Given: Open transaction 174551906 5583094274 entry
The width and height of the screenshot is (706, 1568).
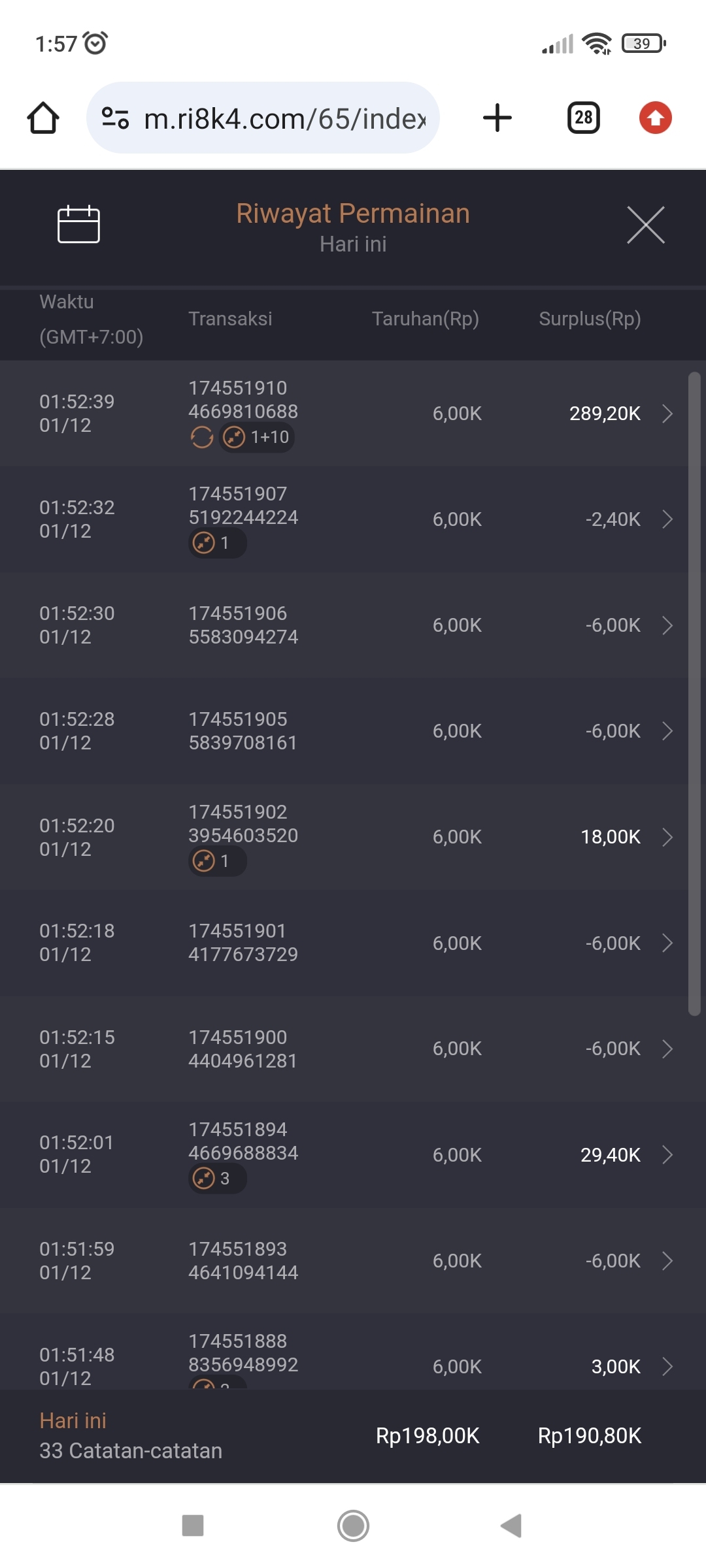Looking at the screenshot, I should point(243,625).
